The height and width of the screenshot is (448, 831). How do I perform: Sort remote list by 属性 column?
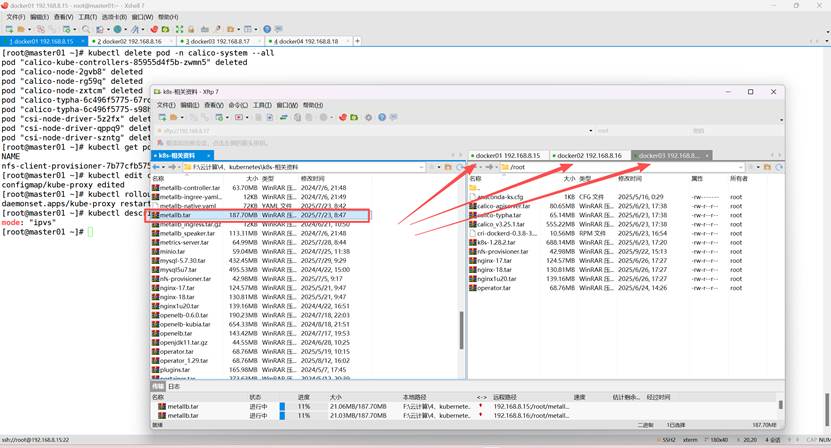[697, 179]
